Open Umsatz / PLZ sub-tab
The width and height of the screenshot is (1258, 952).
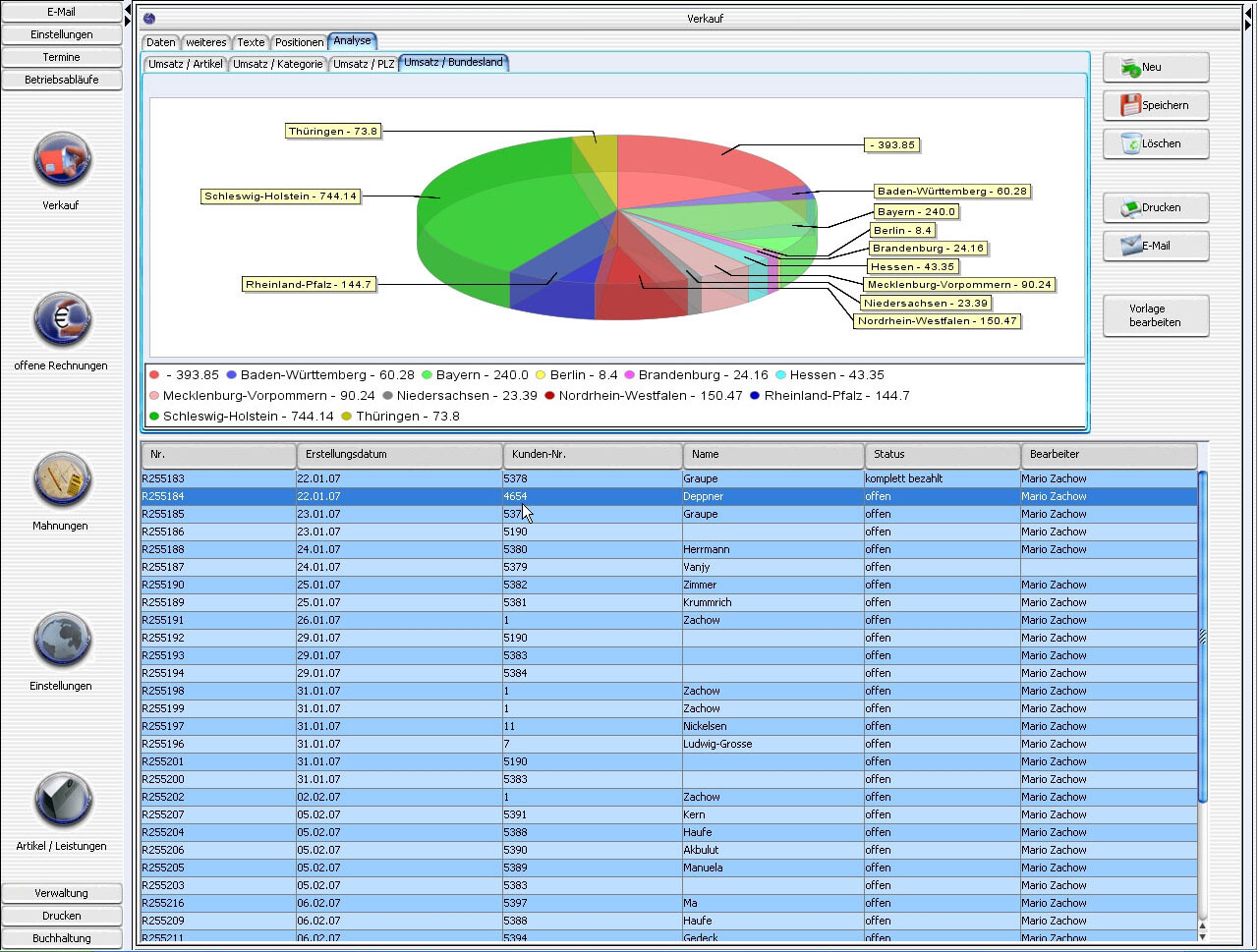point(364,64)
